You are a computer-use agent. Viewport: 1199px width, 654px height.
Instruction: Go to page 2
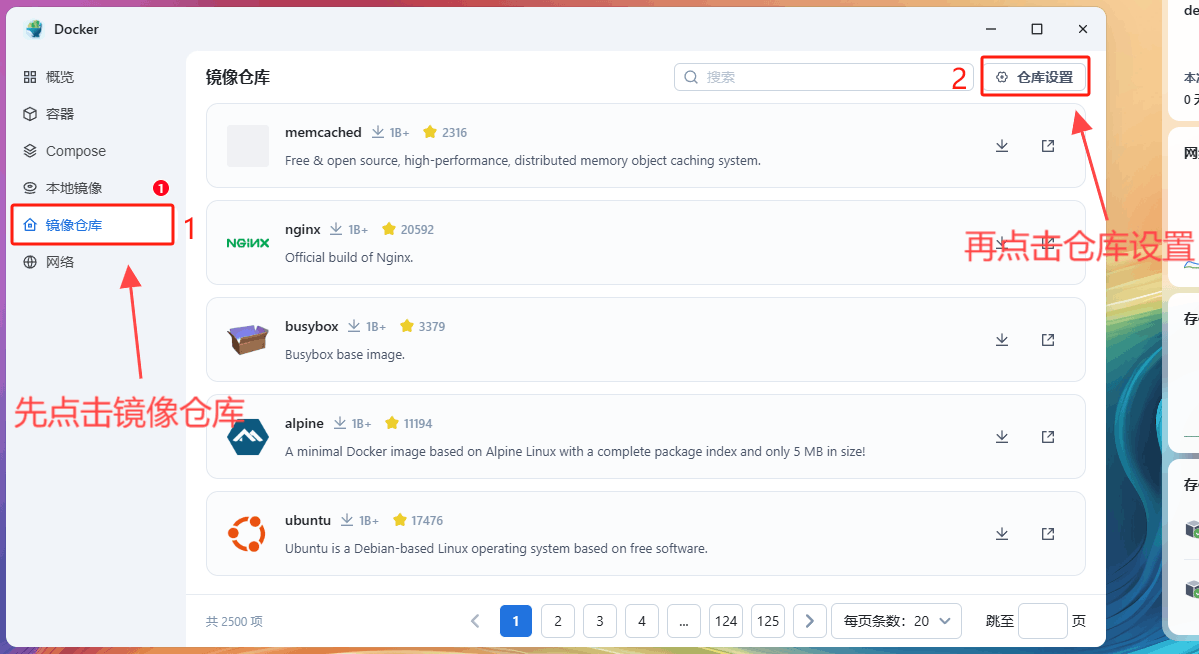click(x=557, y=621)
